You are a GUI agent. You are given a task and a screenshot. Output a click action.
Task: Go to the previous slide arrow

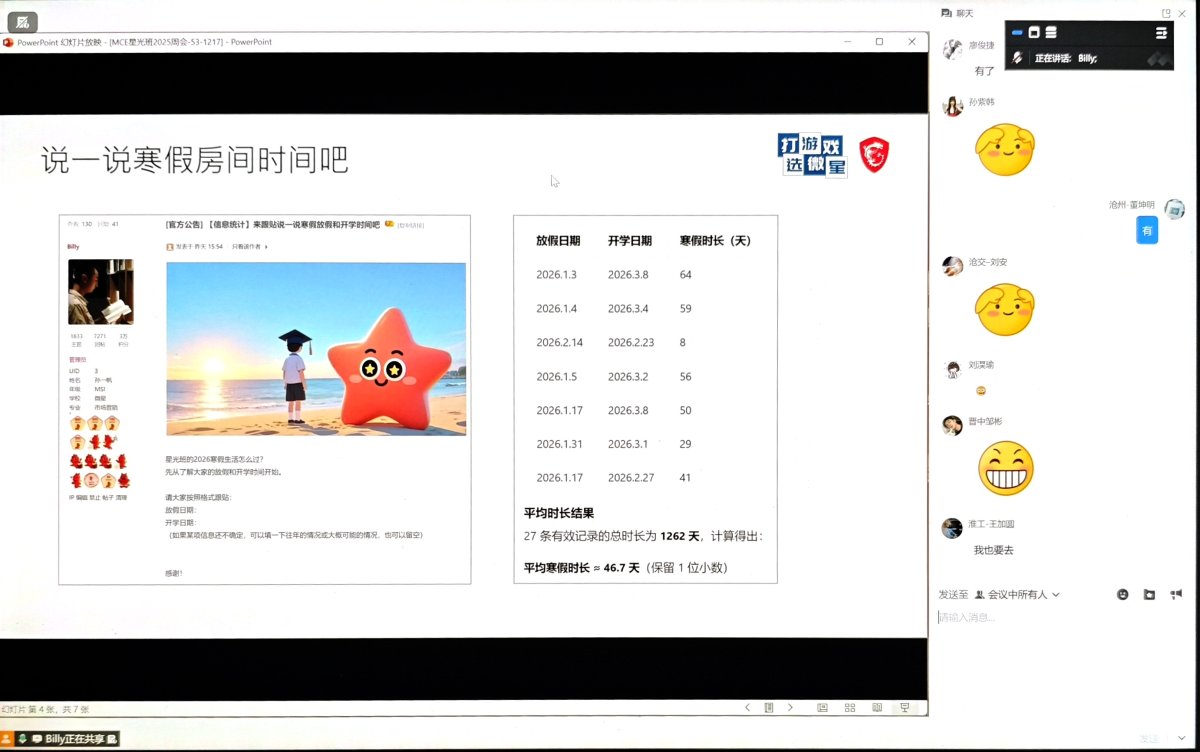pyautogui.click(x=747, y=708)
